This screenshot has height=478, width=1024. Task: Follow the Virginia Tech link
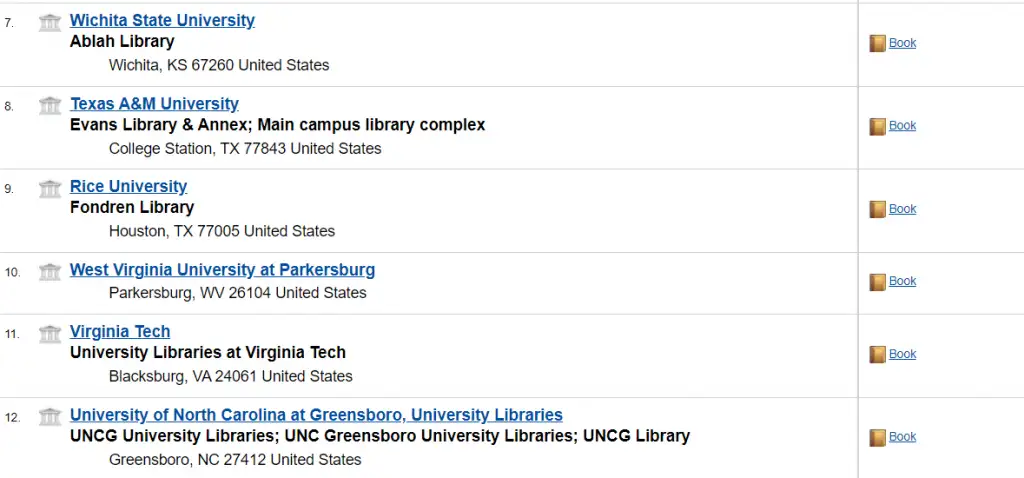click(120, 332)
